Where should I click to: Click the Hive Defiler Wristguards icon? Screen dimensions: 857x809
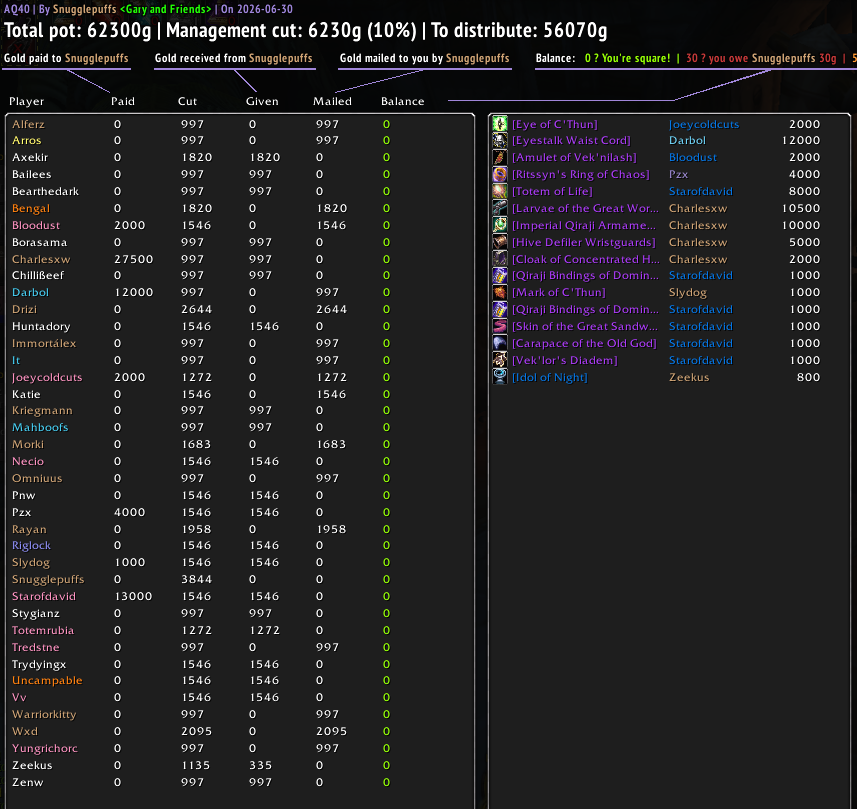click(x=500, y=242)
